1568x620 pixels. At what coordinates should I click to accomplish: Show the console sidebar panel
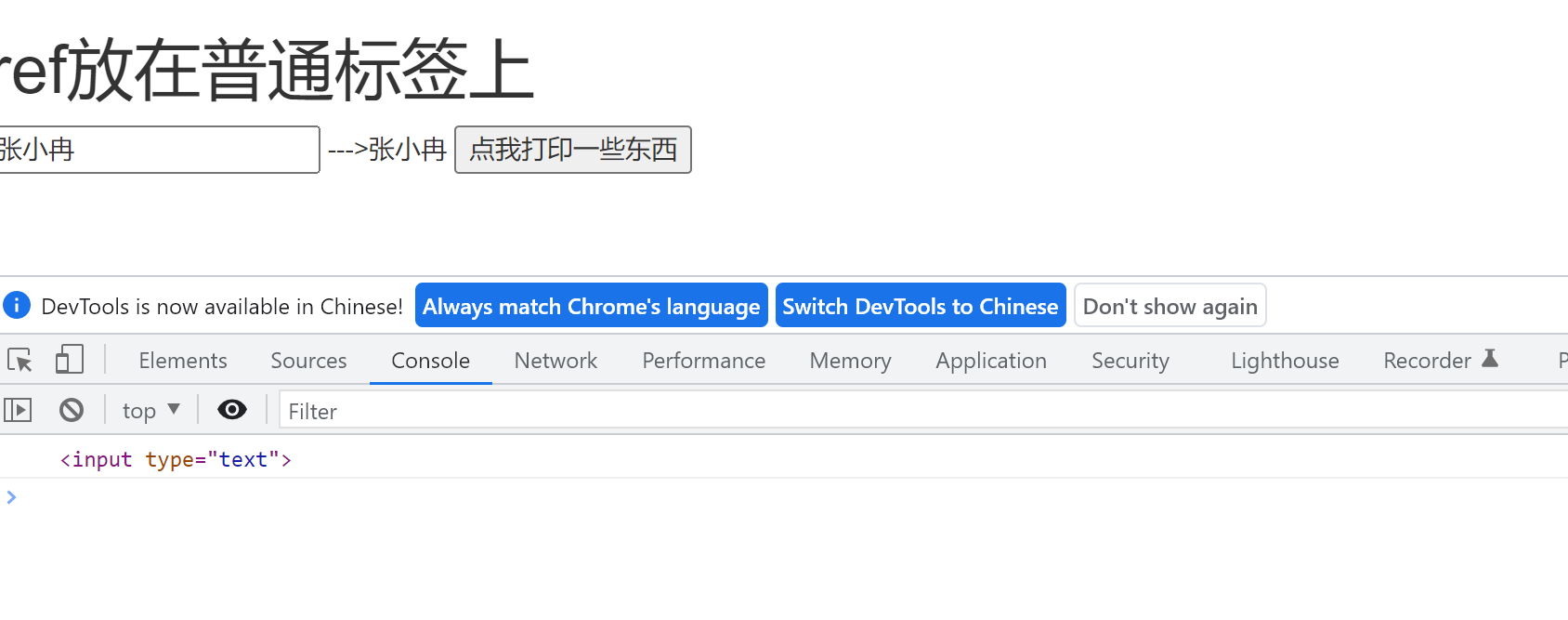coord(18,410)
